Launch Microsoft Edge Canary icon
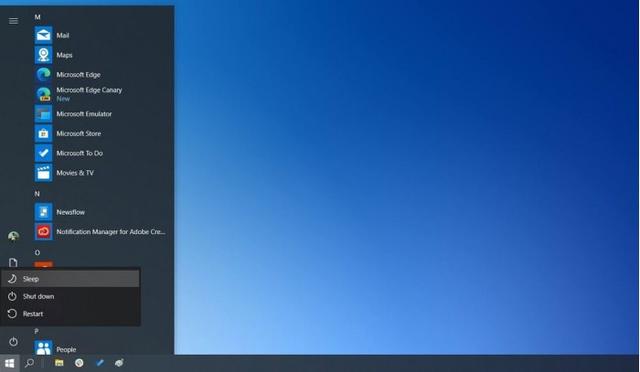 pos(43,94)
